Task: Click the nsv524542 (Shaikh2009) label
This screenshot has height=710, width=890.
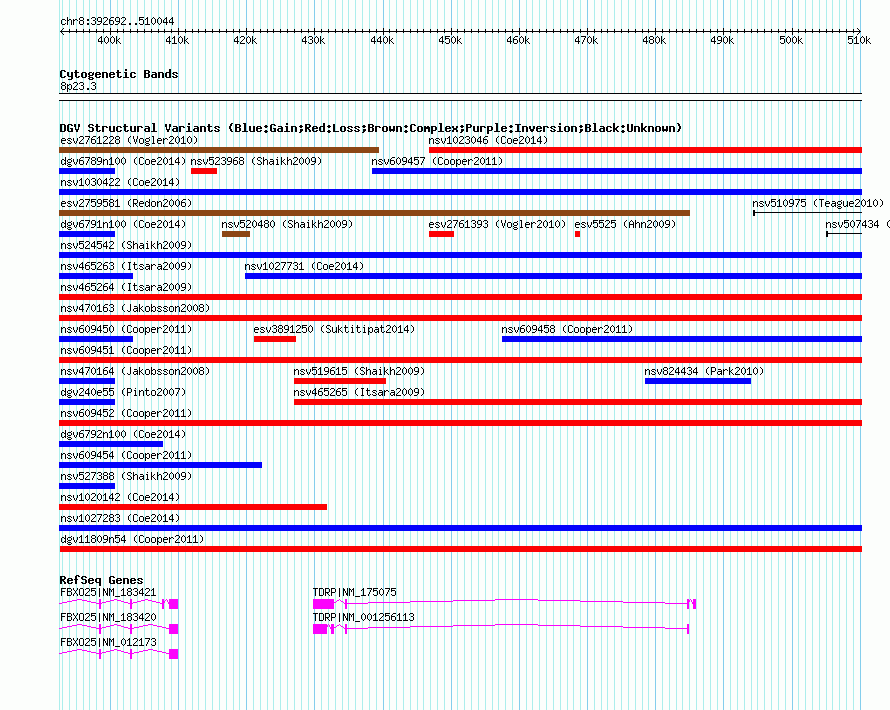Action: coord(126,245)
